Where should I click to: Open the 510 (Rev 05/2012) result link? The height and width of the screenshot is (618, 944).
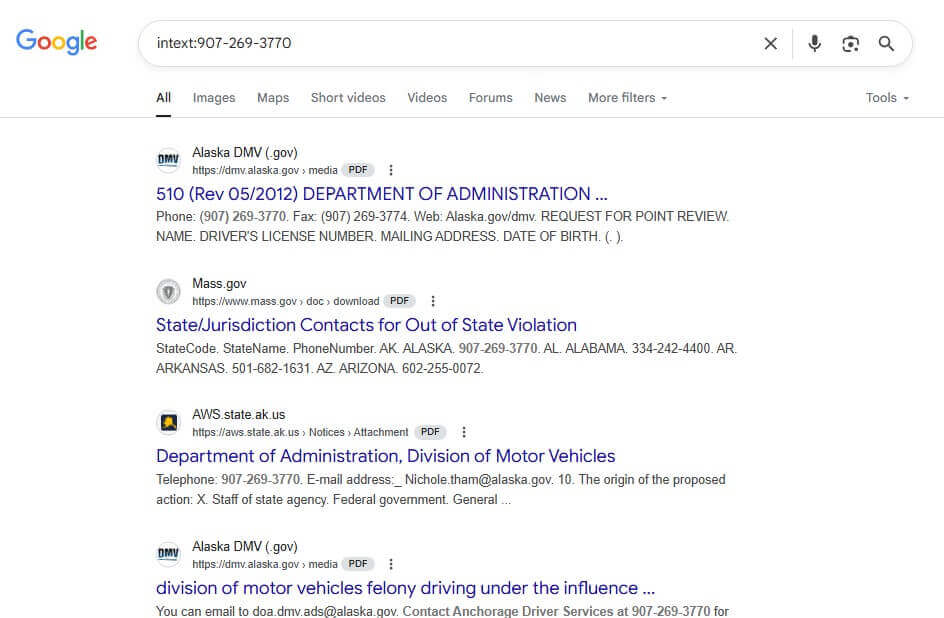pos(382,194)
